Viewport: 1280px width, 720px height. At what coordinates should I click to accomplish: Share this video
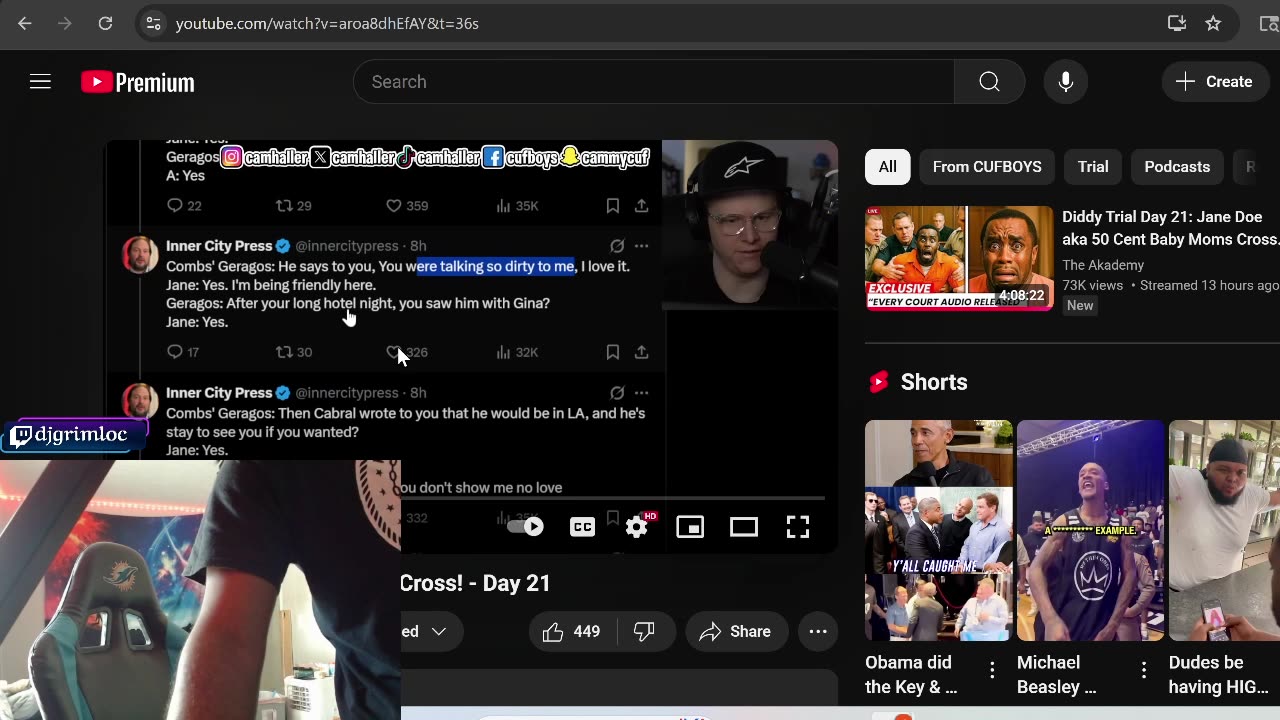[735, 631]
